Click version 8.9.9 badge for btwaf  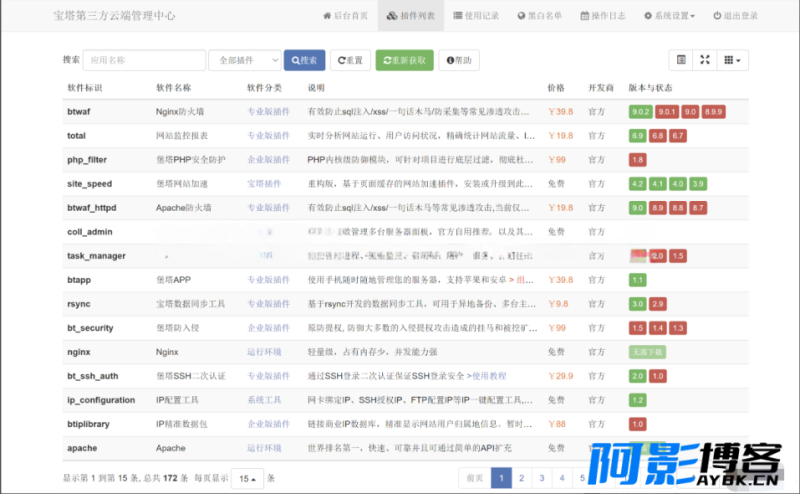coord(713,112)
